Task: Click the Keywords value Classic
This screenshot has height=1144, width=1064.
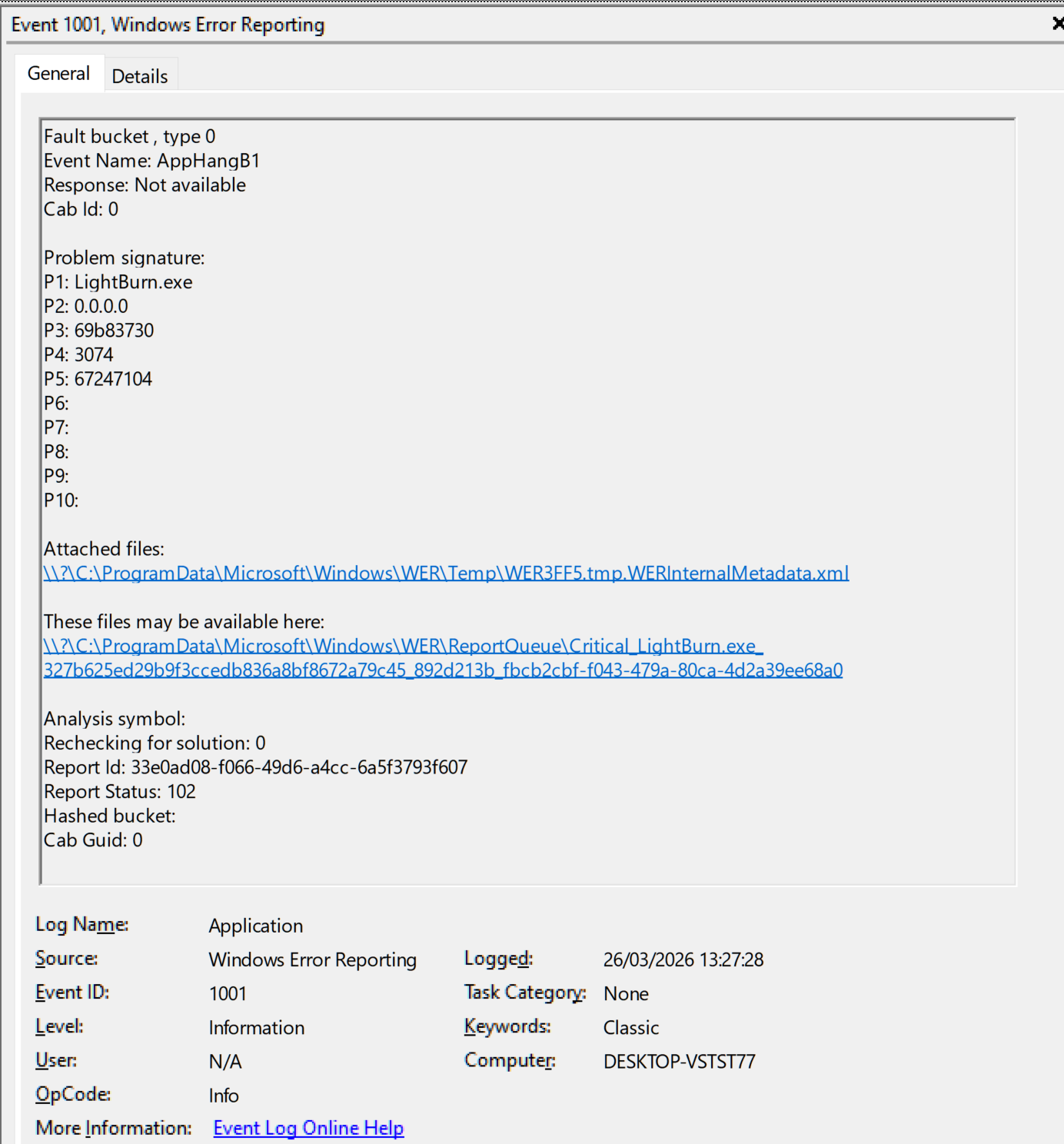Action: [x=630, y=1028]
